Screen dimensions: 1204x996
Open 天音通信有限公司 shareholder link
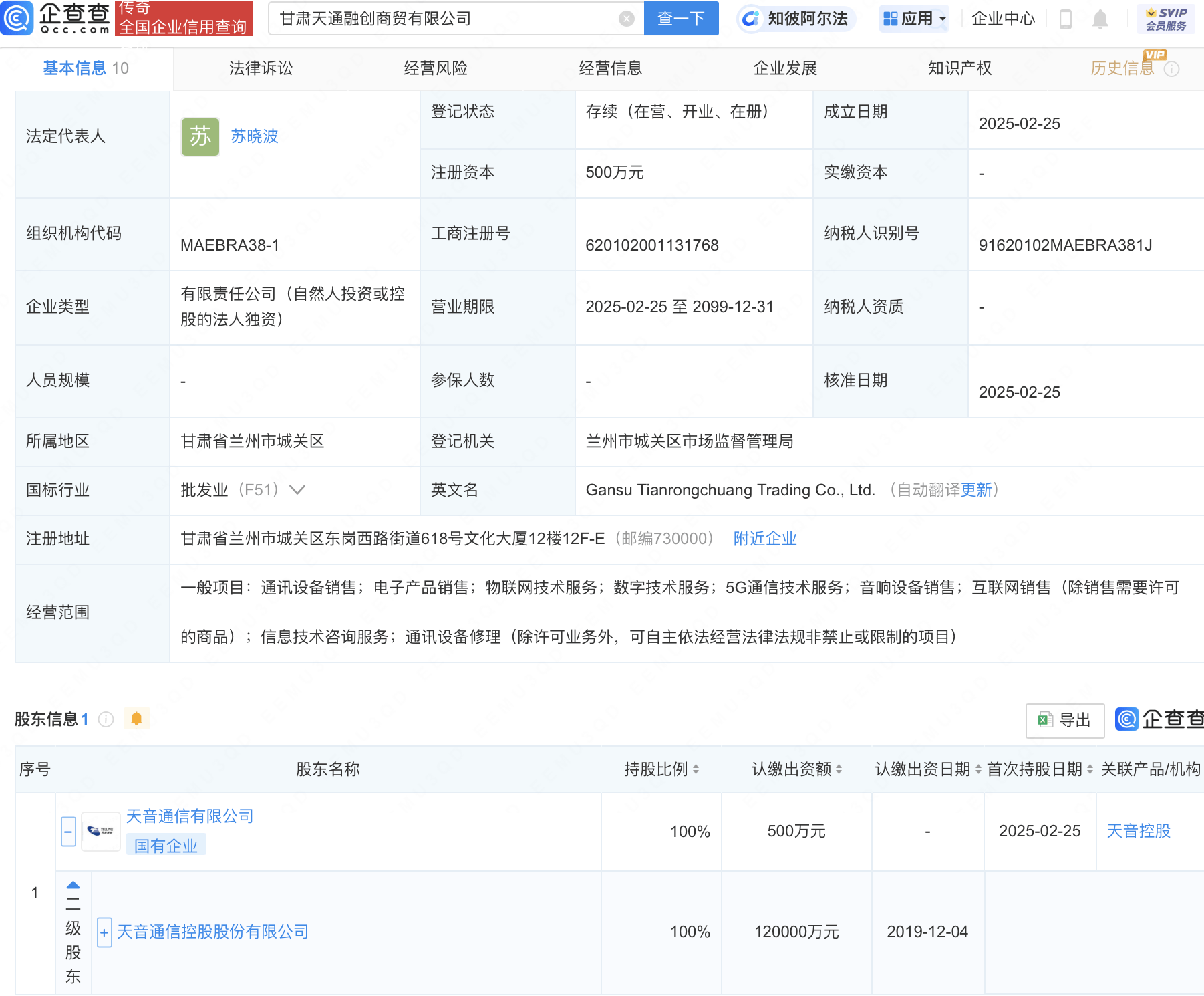tap(190, 816)
